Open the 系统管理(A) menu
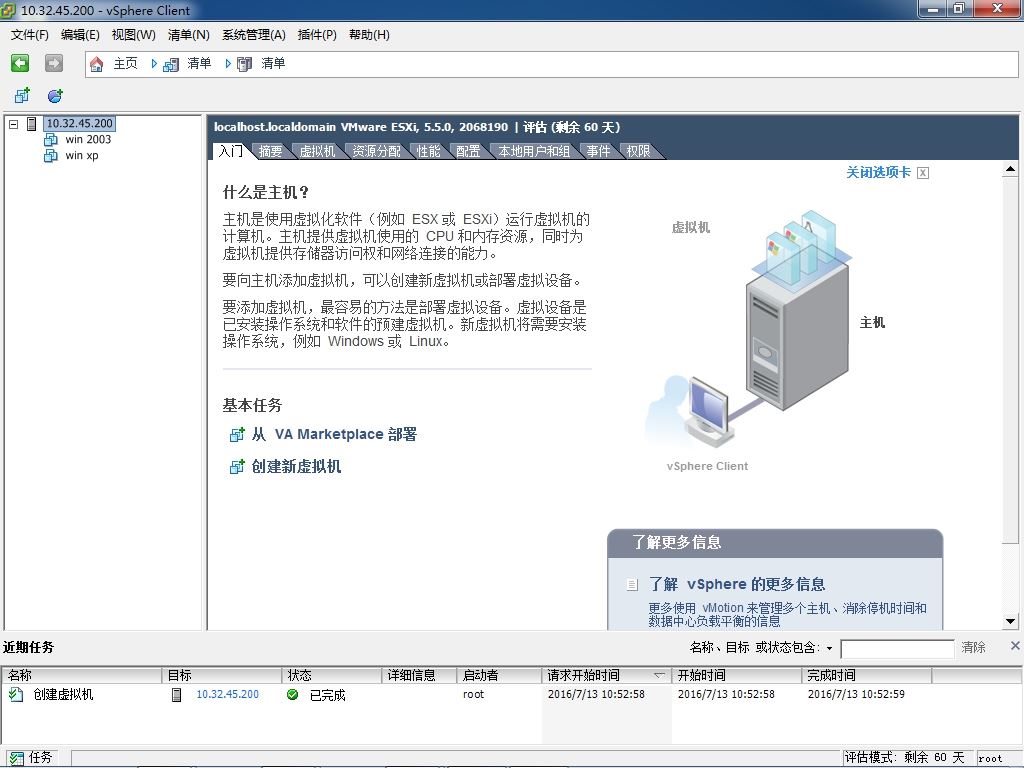This screenshot has width=1024, height=768. 253,35
